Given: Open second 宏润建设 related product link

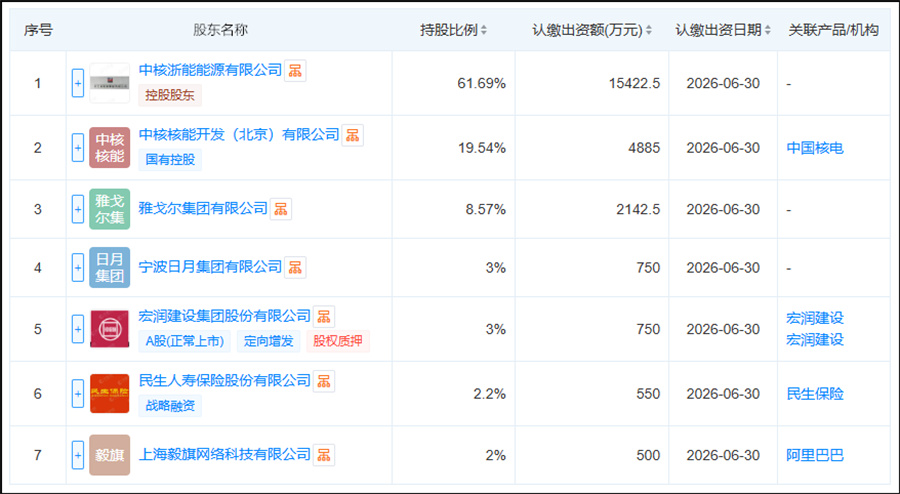Looking at the screenshot, I should (x=815, y=340).
